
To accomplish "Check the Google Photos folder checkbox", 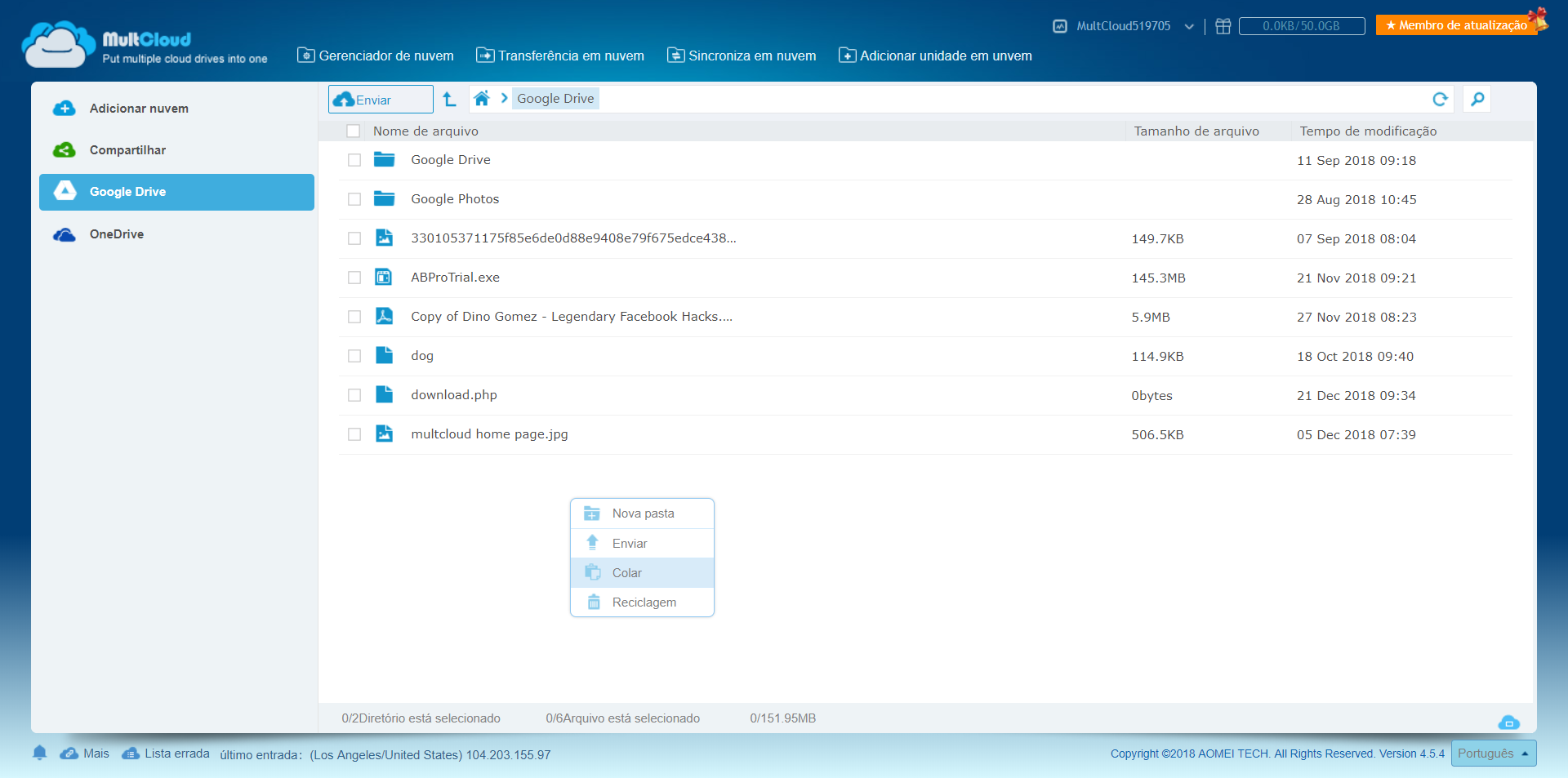I will click(354, 199).
